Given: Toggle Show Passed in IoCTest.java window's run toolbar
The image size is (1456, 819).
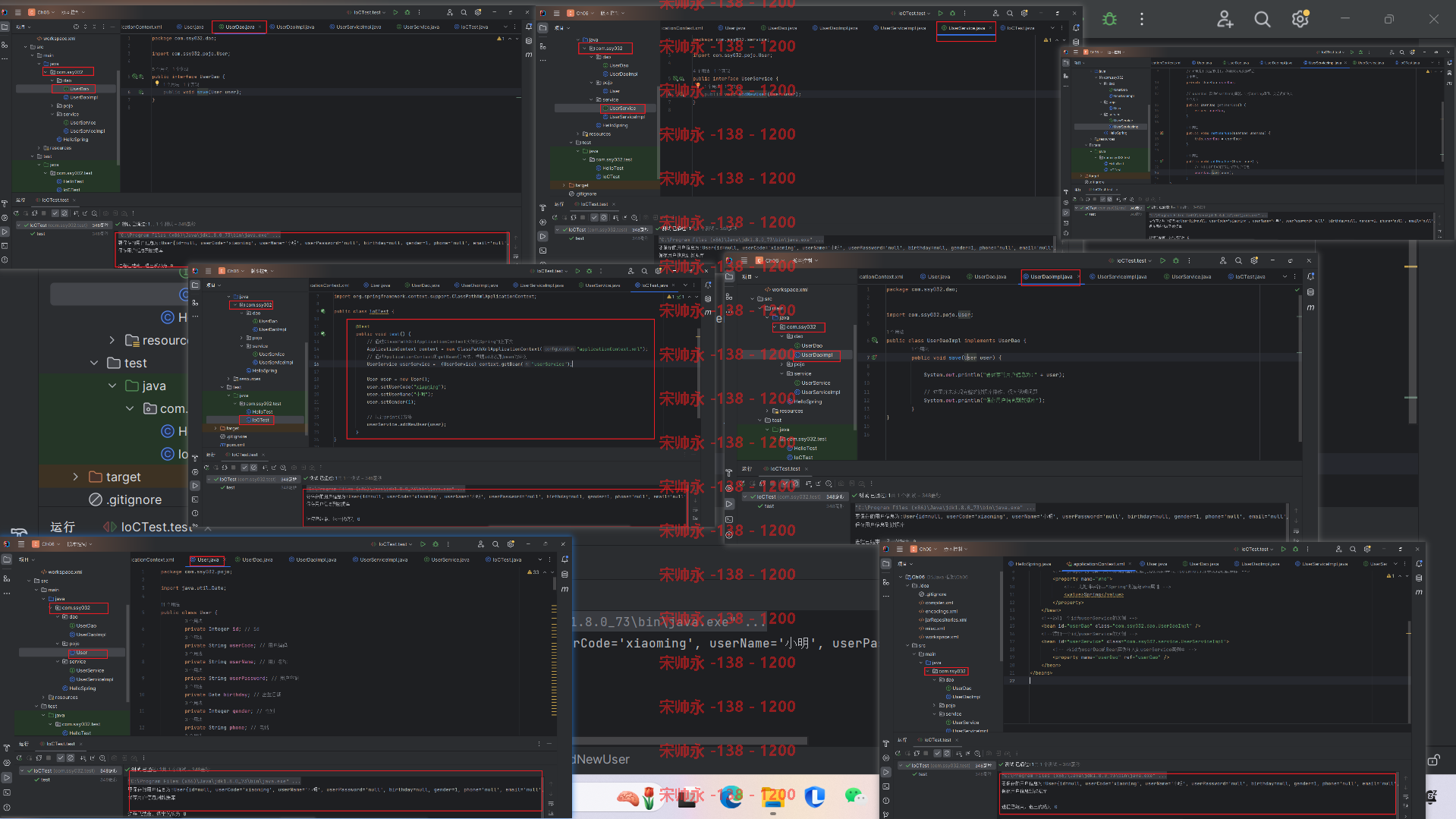Looking at the screenshot, I should [x=244, y=468].
